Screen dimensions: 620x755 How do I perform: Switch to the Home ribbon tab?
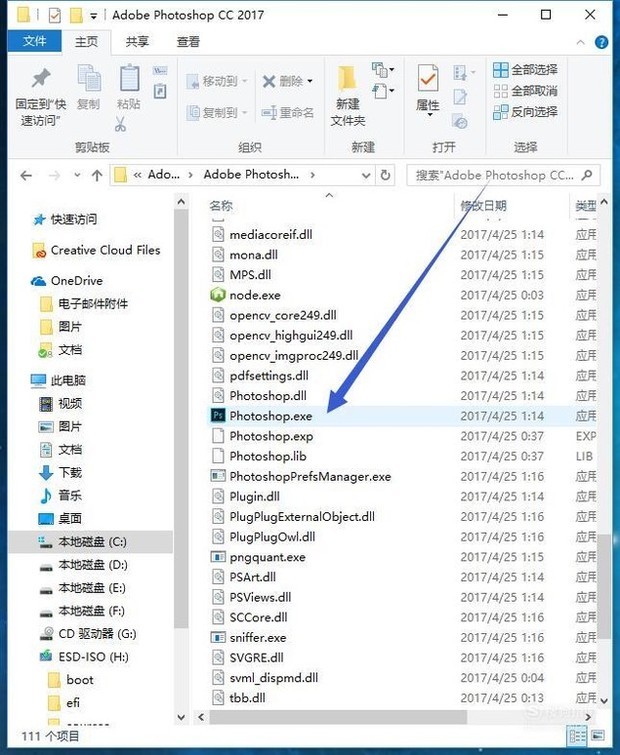pos(87,42)
